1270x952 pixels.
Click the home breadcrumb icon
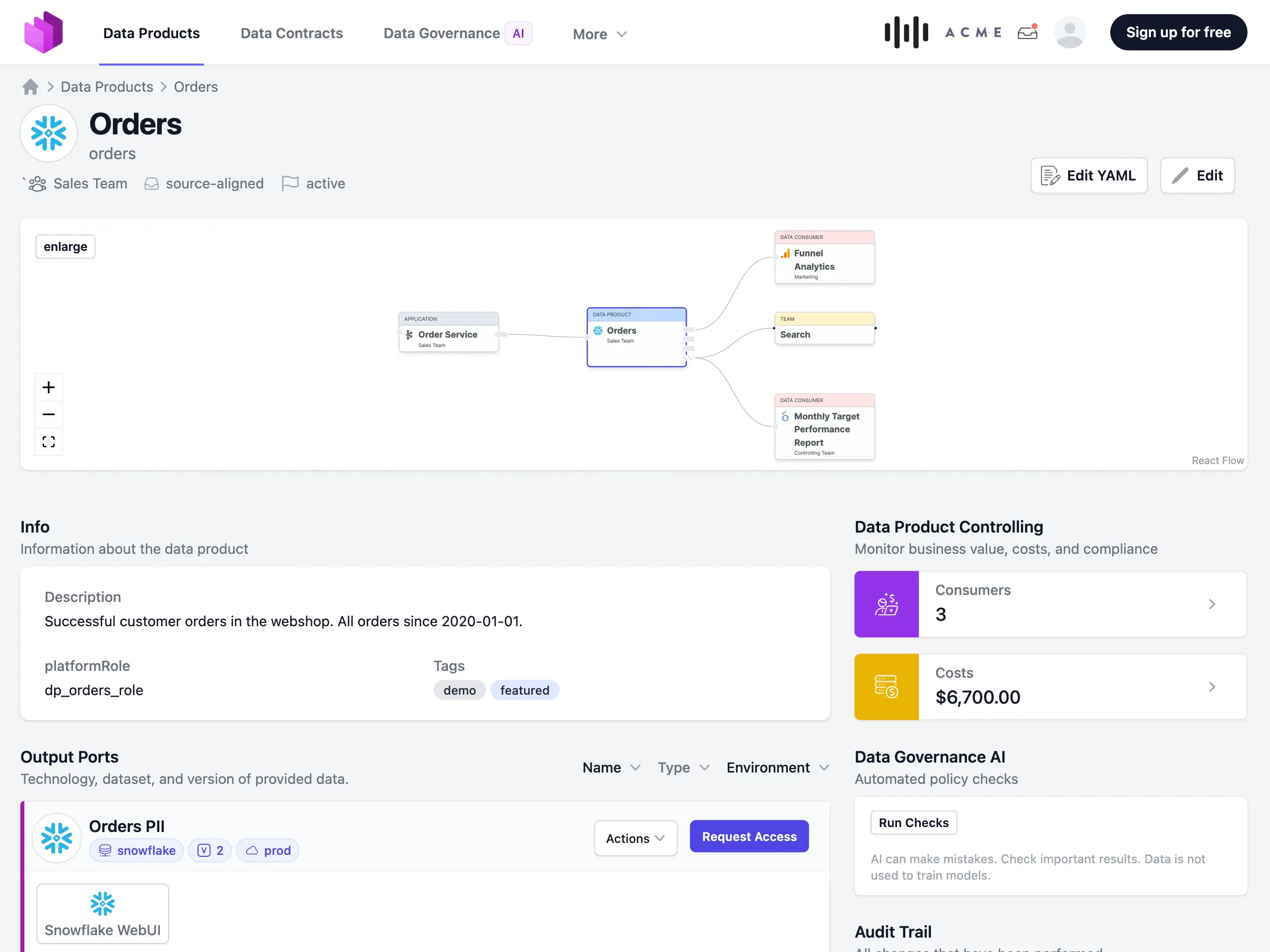pos(30,86)
